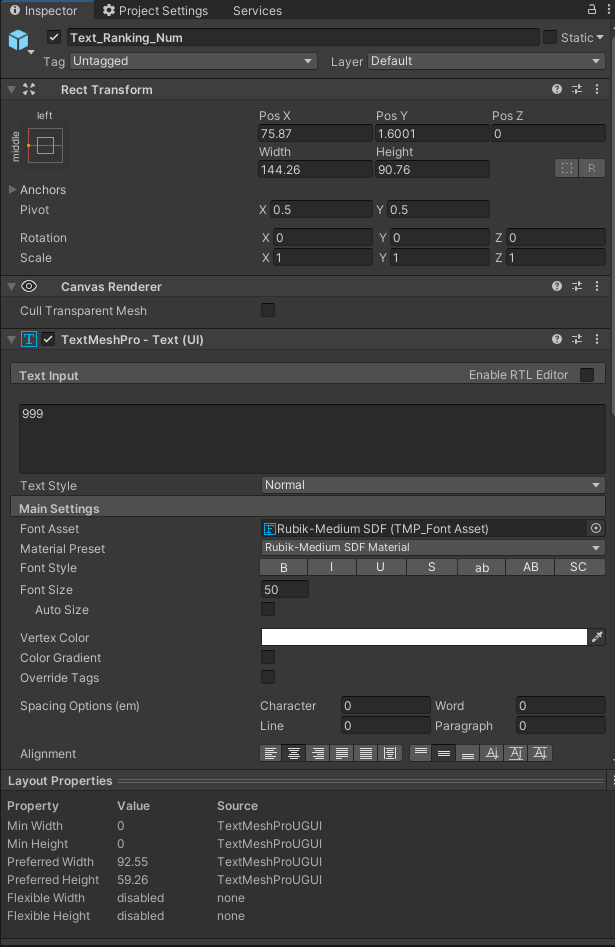The width and height of the screenshot is (615, 947).
Task: Open Canvas Renderer more options menu
Action: pyautogui.click(x=597, y=286)
